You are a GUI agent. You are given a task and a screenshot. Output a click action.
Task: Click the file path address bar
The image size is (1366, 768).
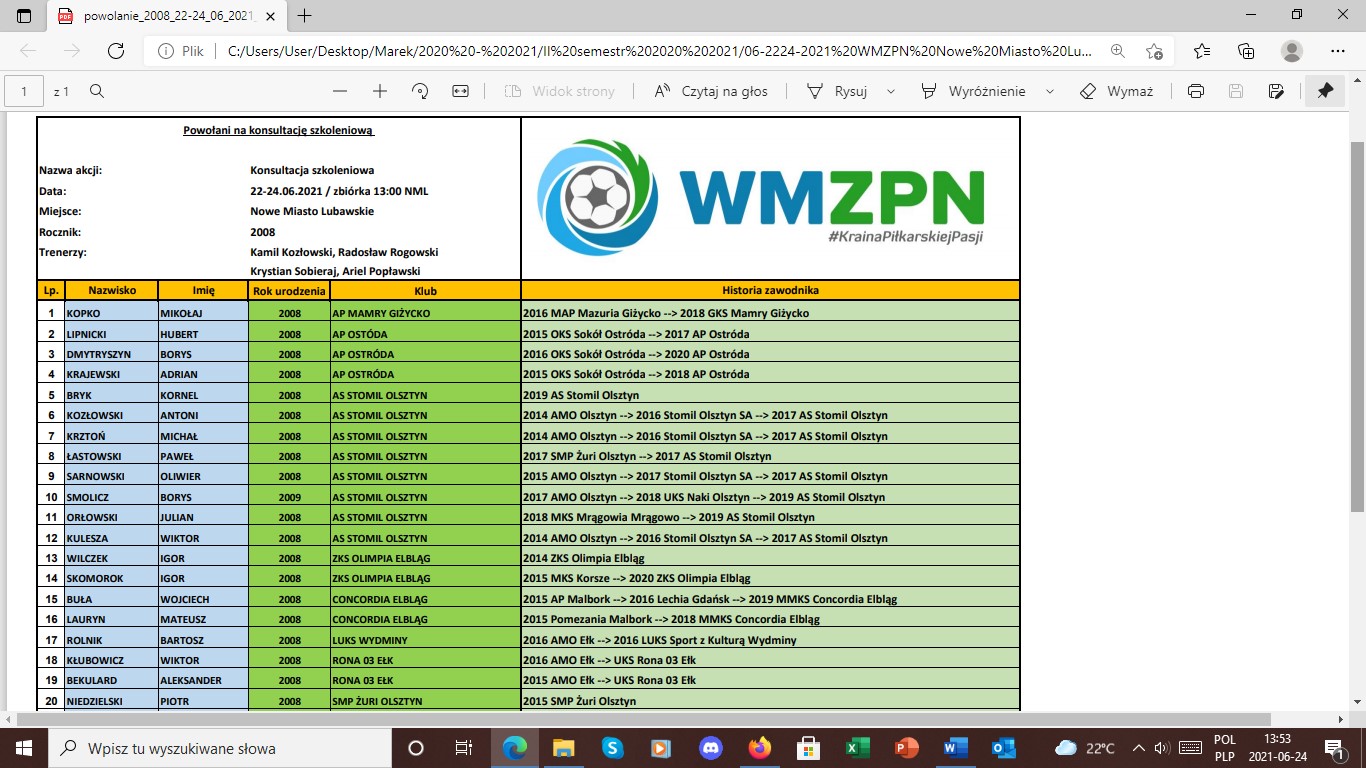[660, 51]
